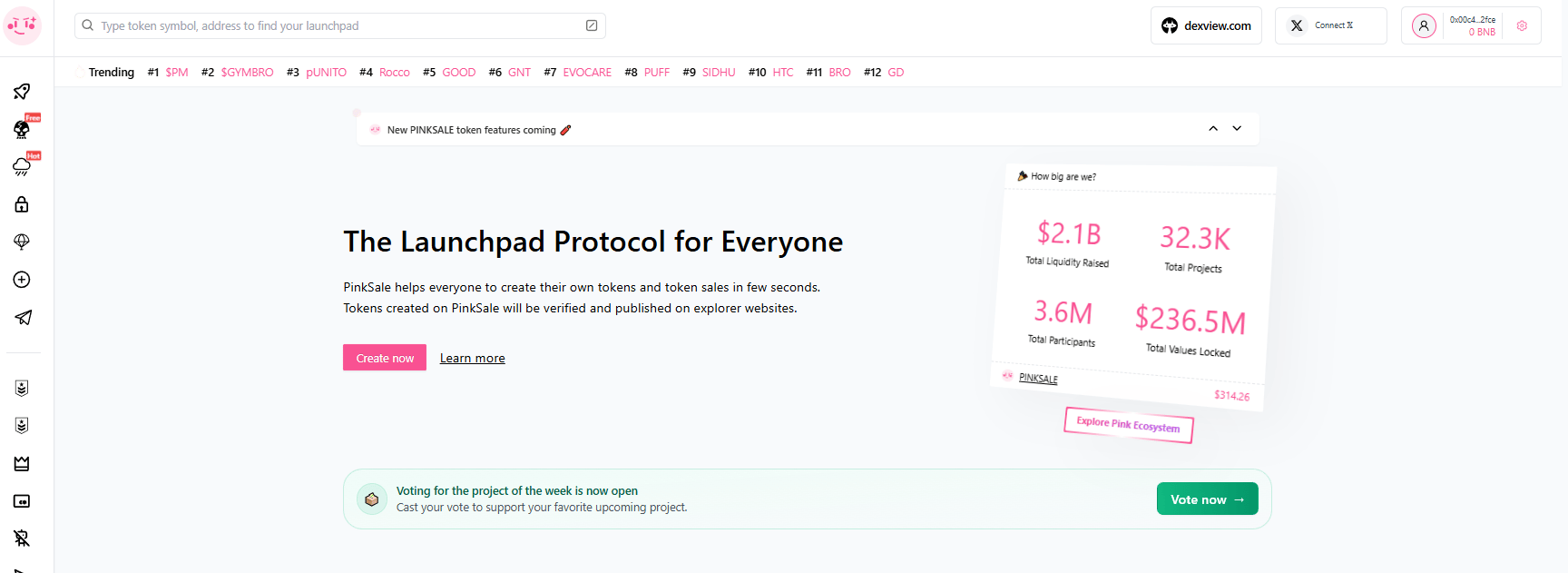The width and height of the screenshot is (1568, 573).
Task: Open the skull icon with Free badge
Action: pyautogui.click(x=22, y=129)
